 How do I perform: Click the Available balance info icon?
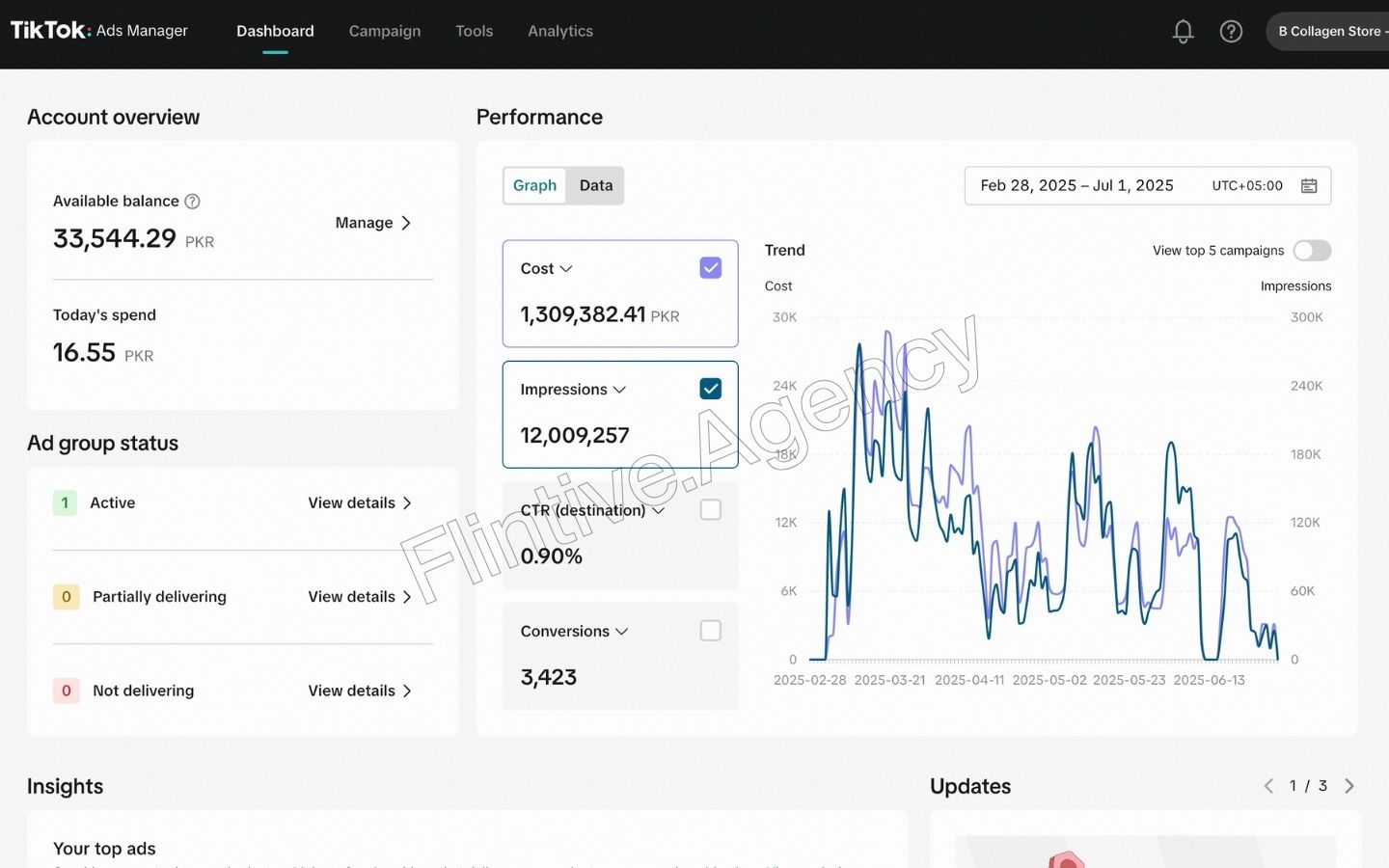[192, 202]
